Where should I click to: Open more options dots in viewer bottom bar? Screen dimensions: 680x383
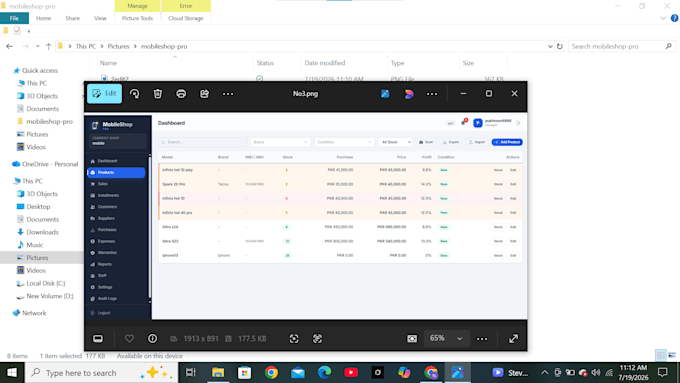click(482, 339)
